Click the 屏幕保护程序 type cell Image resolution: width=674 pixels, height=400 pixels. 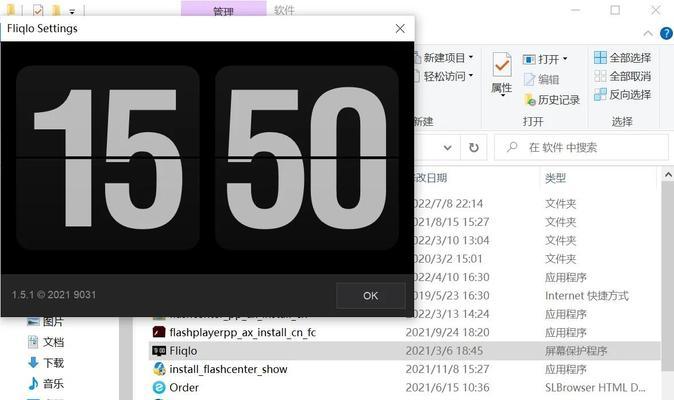[x=576, y=351]
